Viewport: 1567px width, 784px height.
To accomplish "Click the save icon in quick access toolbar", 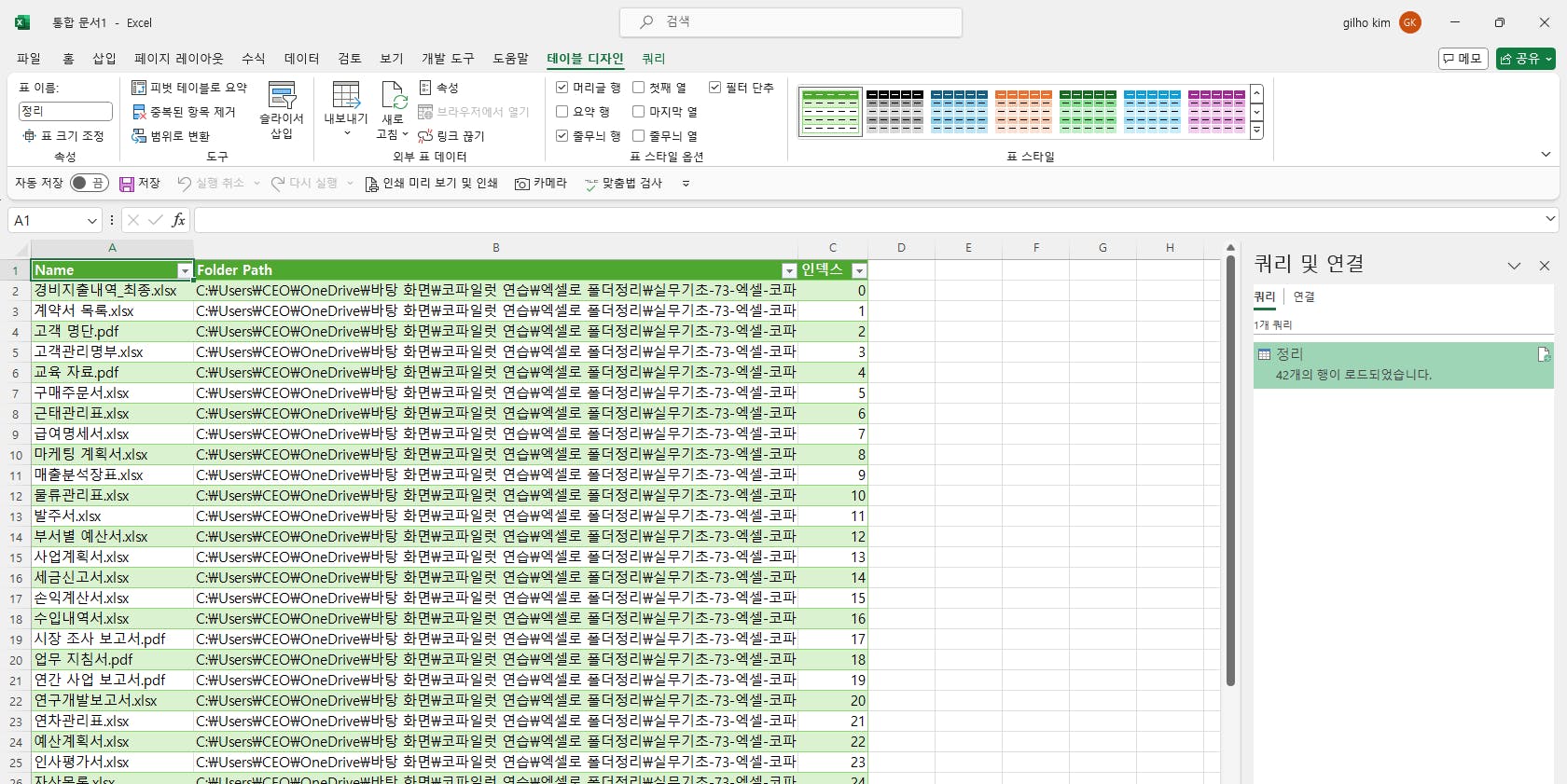I will click(x=127, y=184).
